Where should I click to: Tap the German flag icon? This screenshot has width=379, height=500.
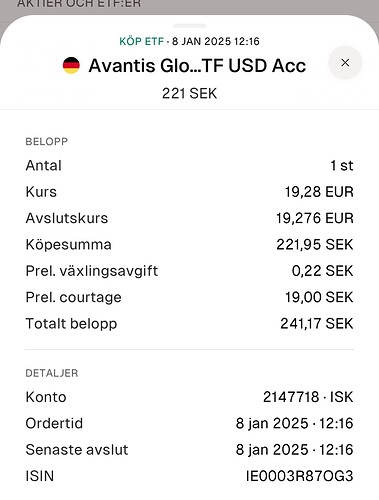pos(71,65)
